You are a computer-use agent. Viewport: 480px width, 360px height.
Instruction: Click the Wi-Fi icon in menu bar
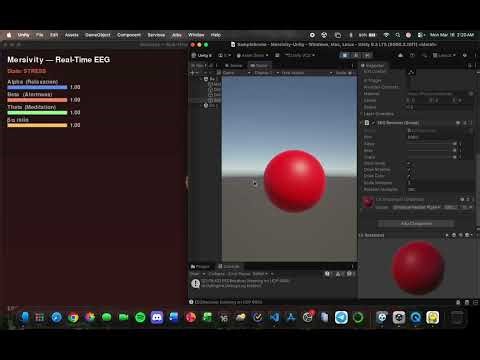386,35
